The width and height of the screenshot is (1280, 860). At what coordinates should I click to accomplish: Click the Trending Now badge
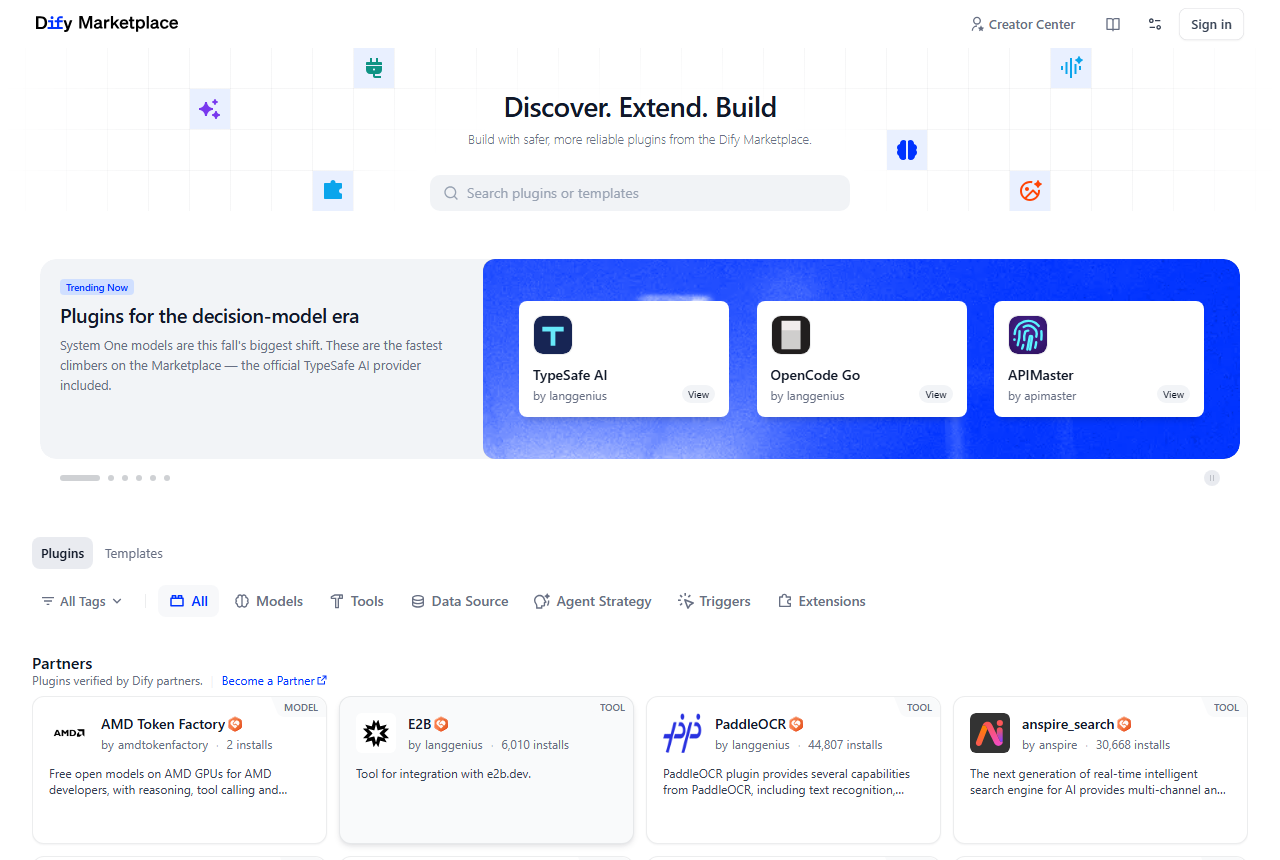[x=97, y=288]
